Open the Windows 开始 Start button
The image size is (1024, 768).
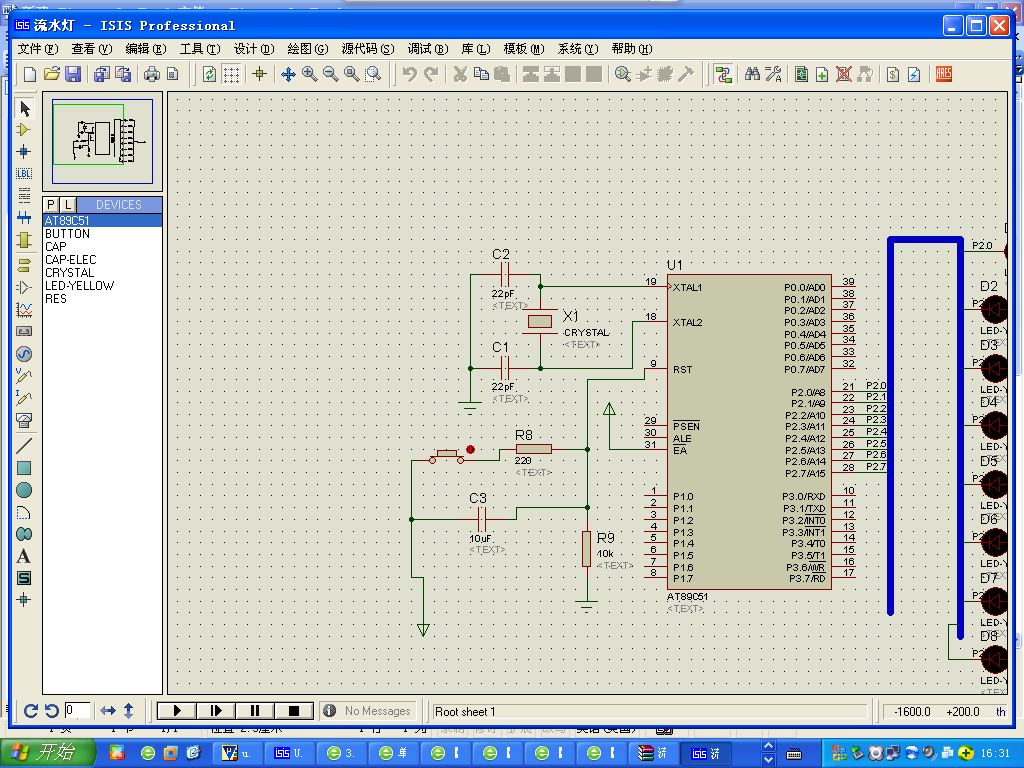click(x=47, y=753)
